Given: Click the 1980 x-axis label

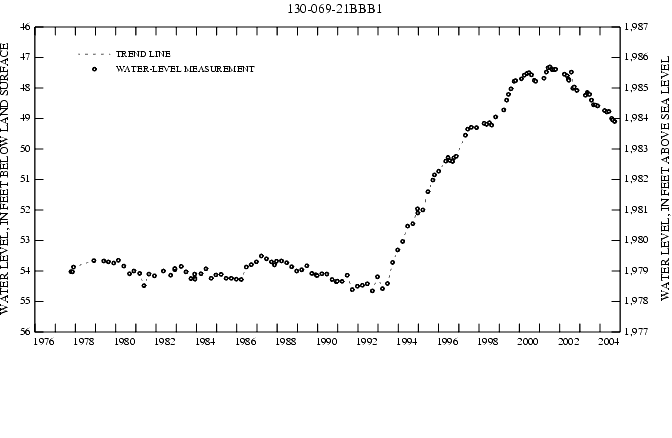Looking at the screenshot, I should (x=125, y=342).
